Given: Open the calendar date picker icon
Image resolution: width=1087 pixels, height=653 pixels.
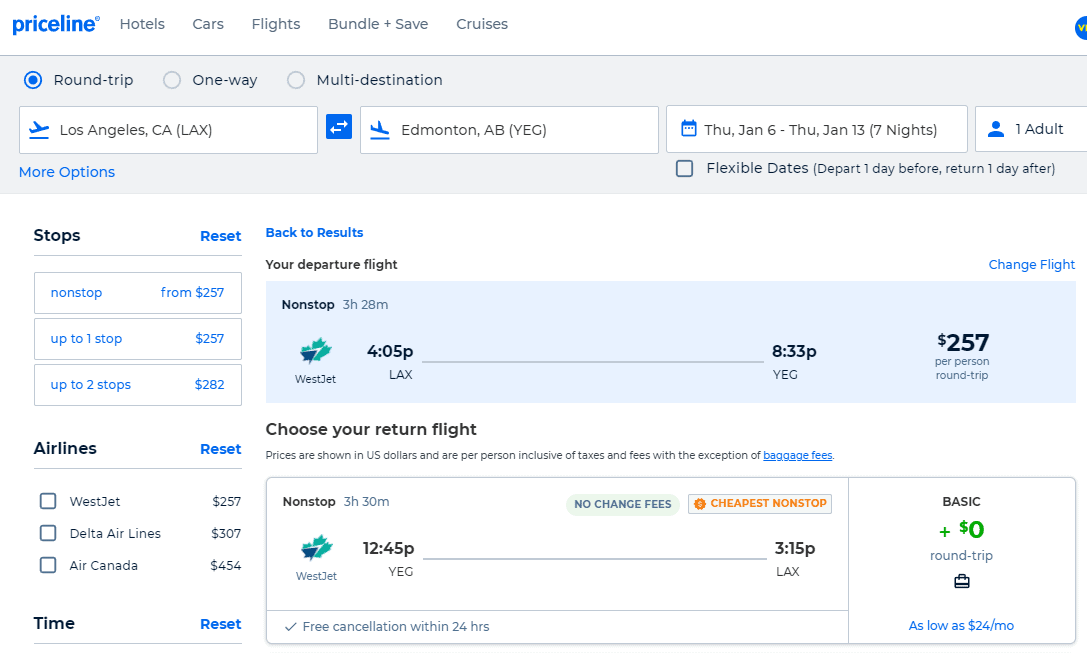Looking at the screenshot, I should coord(686,128).
